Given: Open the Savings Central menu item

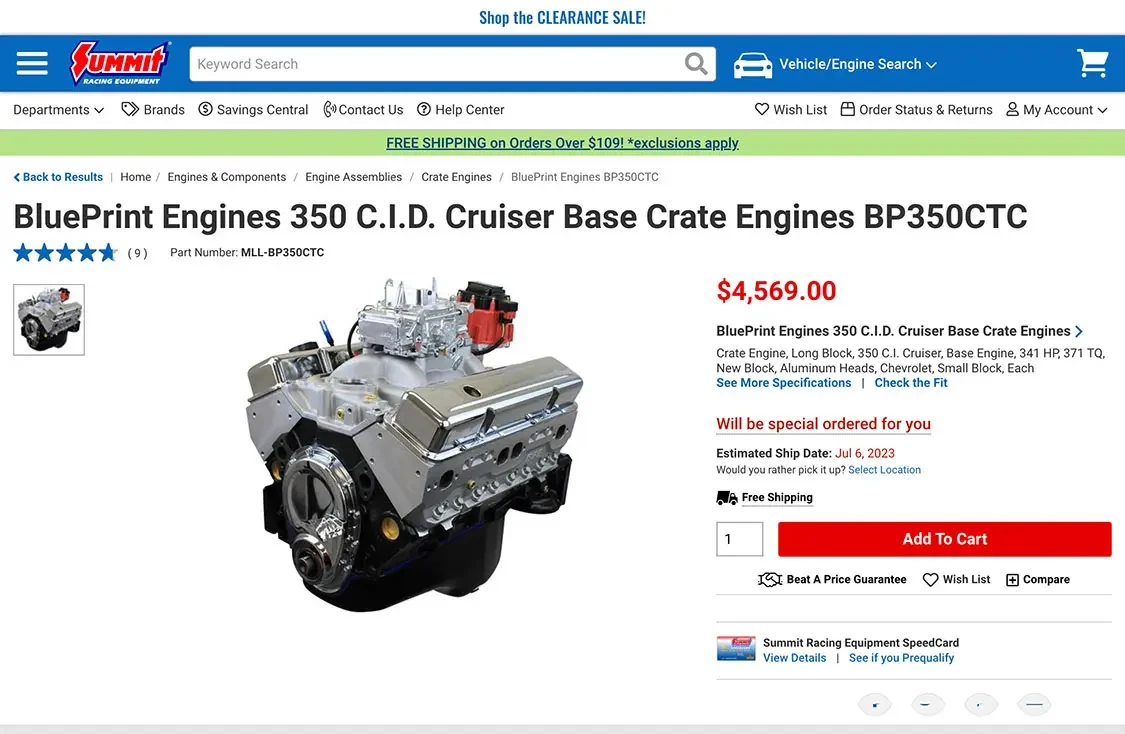Looking at the screenshot, I should click(253, 110).
